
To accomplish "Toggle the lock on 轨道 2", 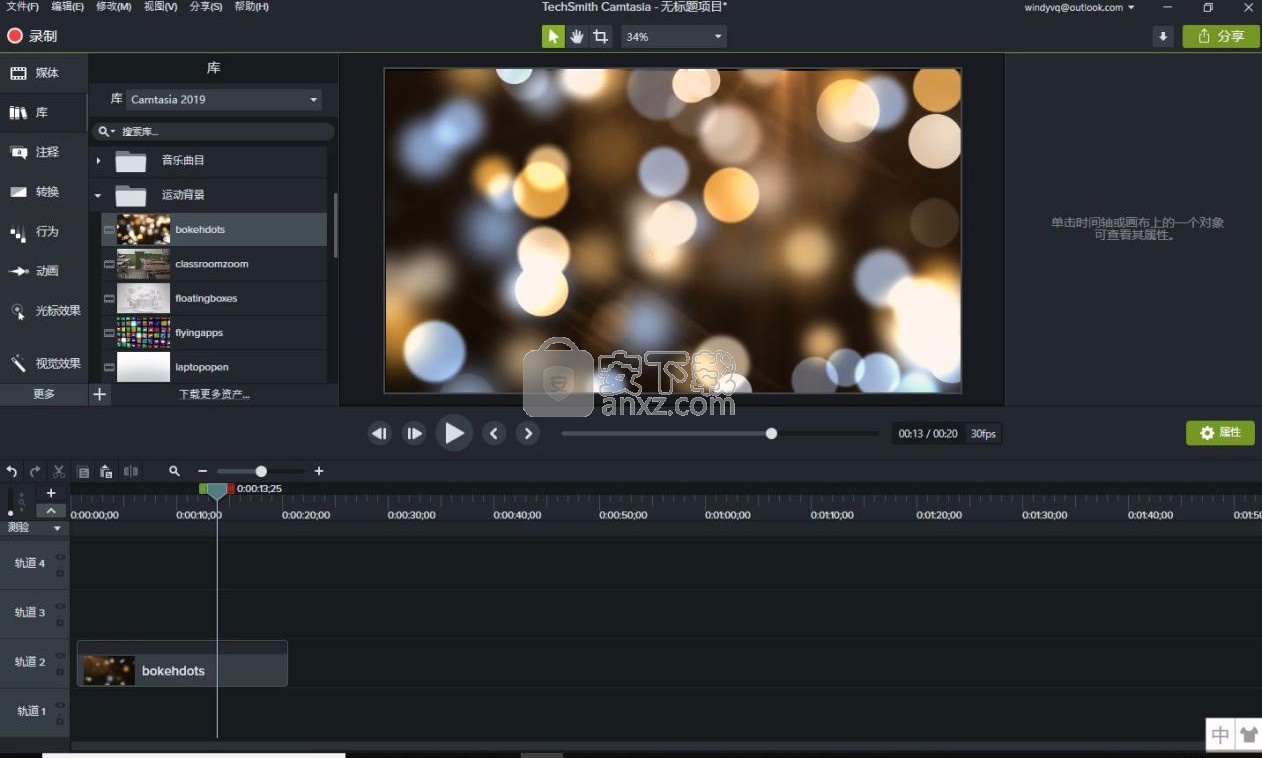I will [x=60, y=671].
